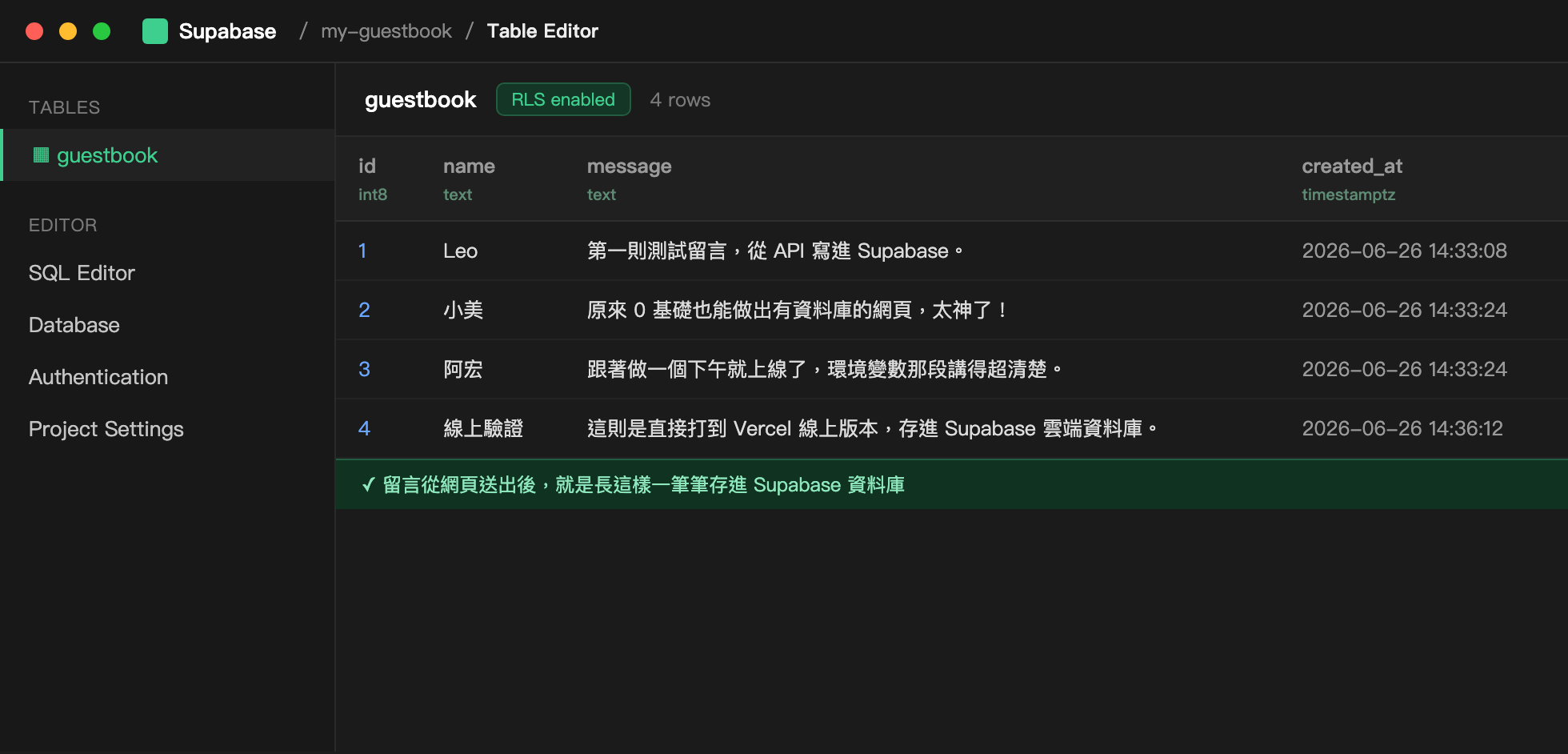Click the green Supabase logo icon
The image size is (1568, 754).
155,31
